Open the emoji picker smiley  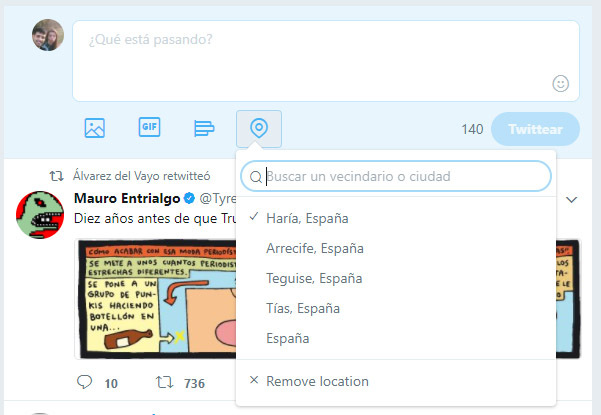point(560,84)
